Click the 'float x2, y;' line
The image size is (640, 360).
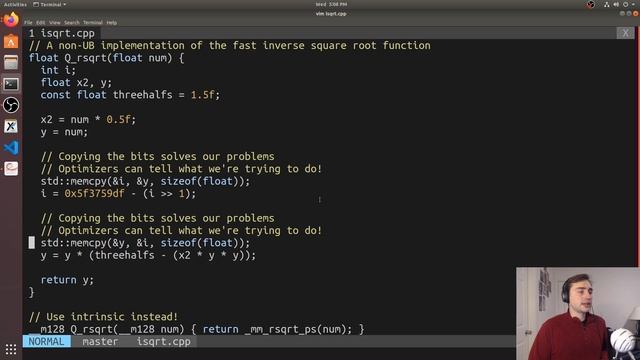click(x=76, y=82)
